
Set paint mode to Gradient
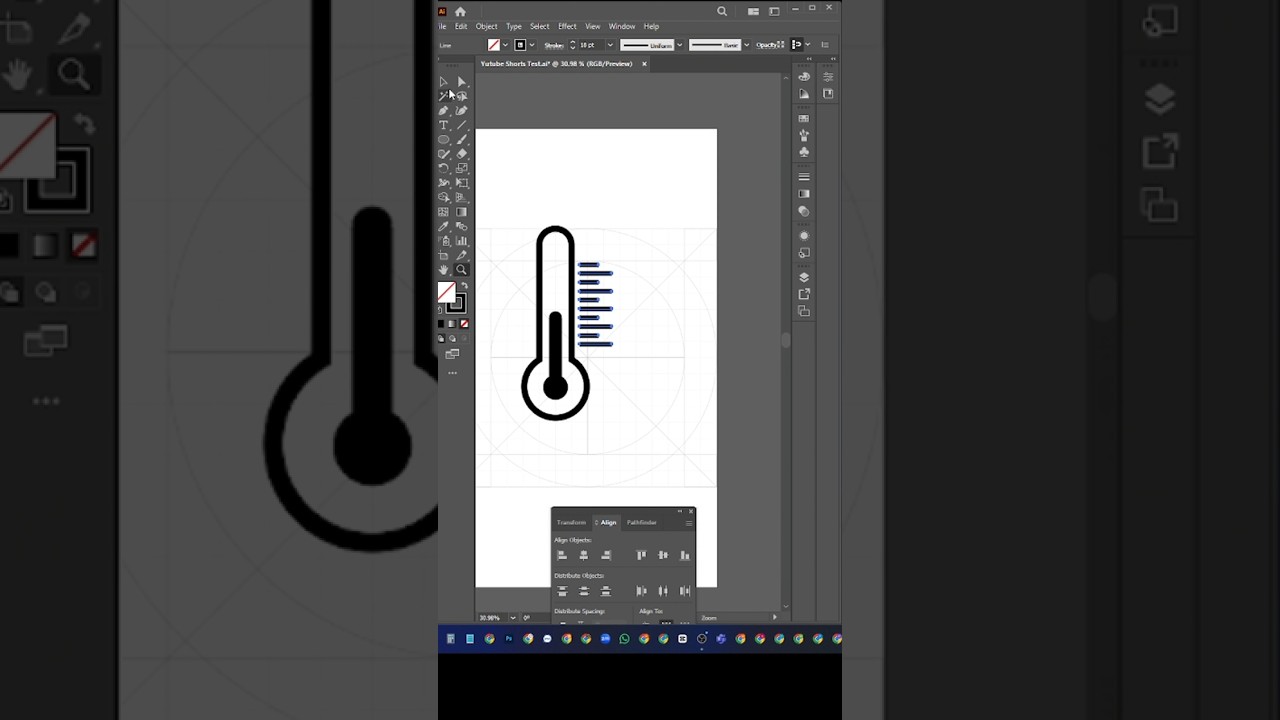pos(452,324)
